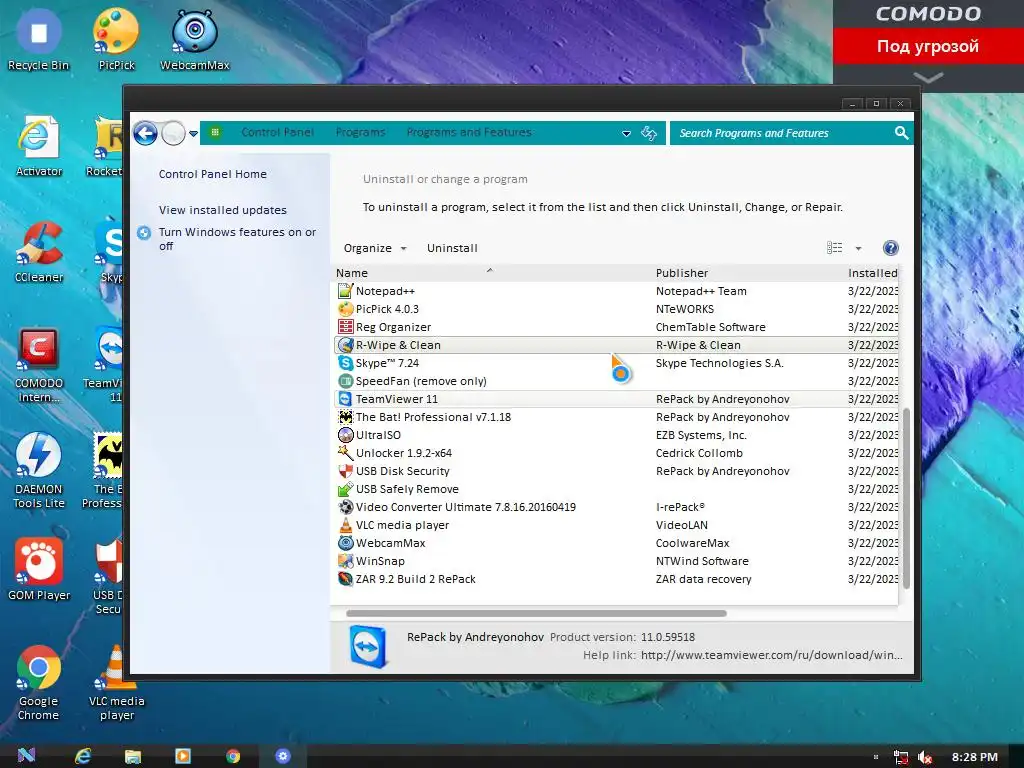The height and width of the screenshot is (768, 1024).
Task: Go back with the blue arrow button
Action: [x=146, y=134]
